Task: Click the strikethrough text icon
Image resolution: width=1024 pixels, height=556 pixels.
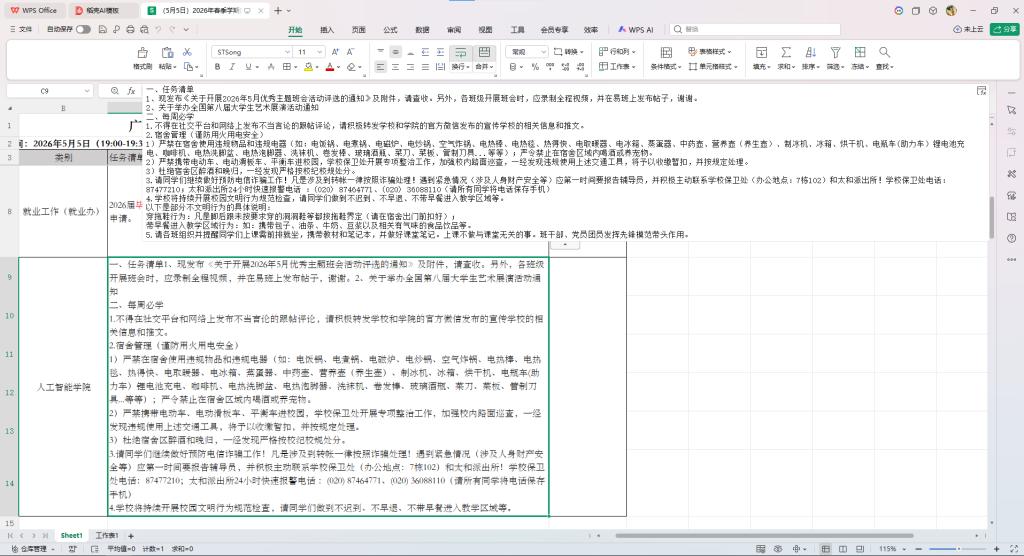Action: click(271, 67)
